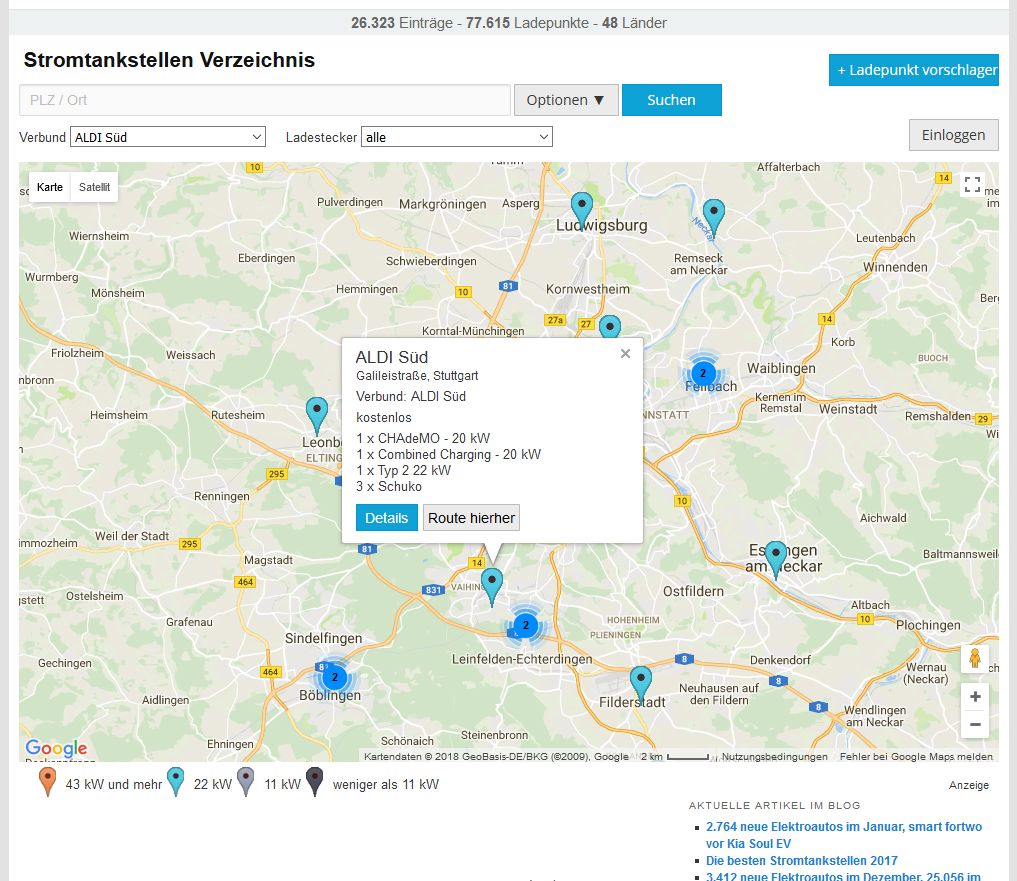Switch map to Satellit view
1017x881 pixels.
tap(95, 187)
